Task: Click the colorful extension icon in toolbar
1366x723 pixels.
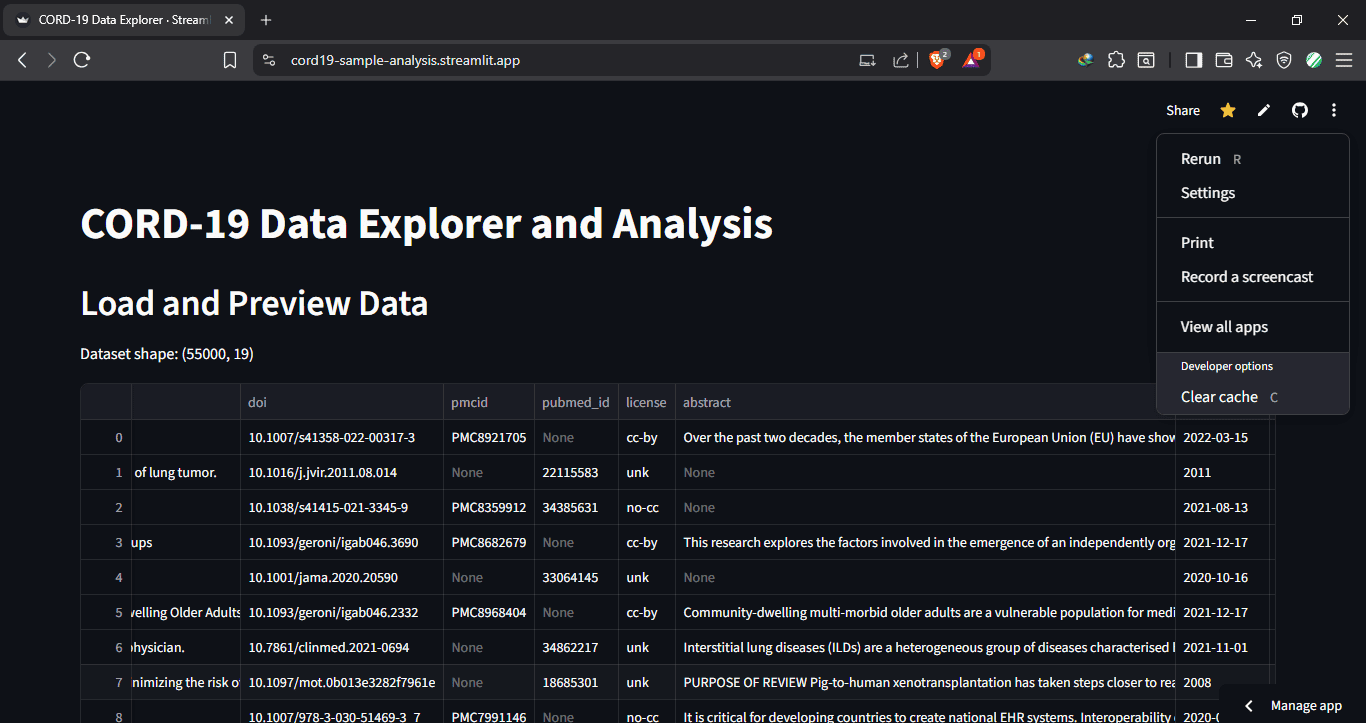Action: (x=1086, y=60)
